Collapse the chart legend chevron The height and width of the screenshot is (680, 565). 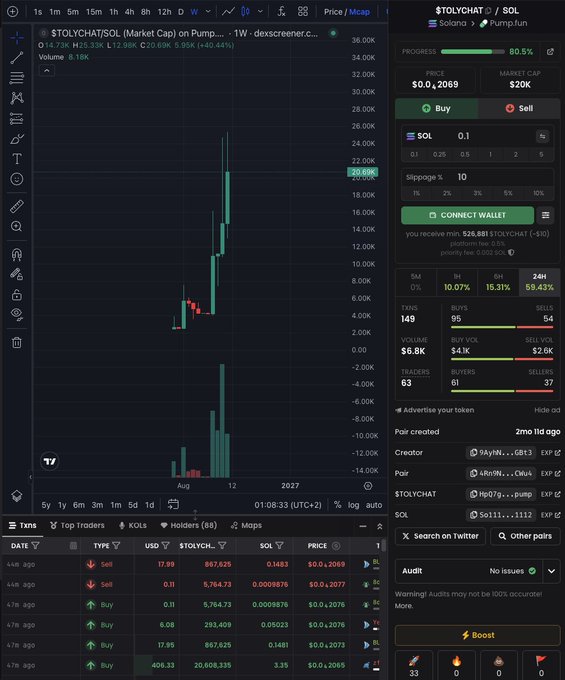coord(47,70)
